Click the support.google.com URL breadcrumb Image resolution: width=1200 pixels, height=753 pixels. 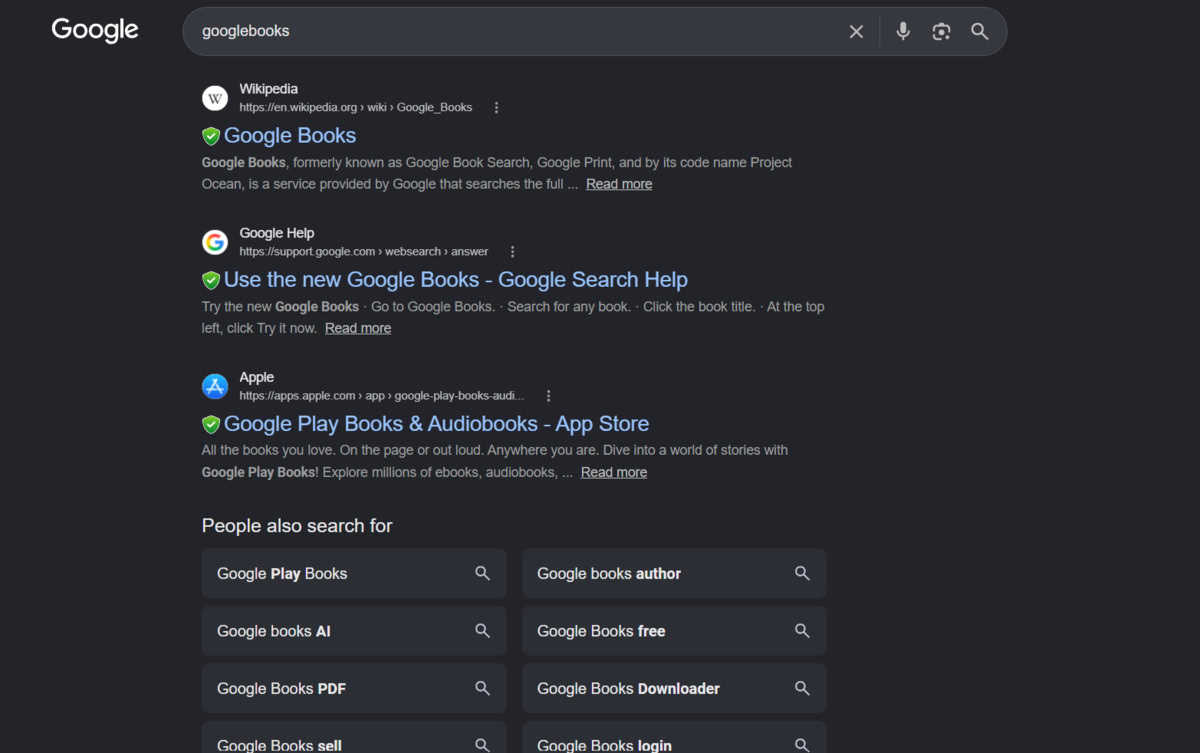(x=364, y=251)
